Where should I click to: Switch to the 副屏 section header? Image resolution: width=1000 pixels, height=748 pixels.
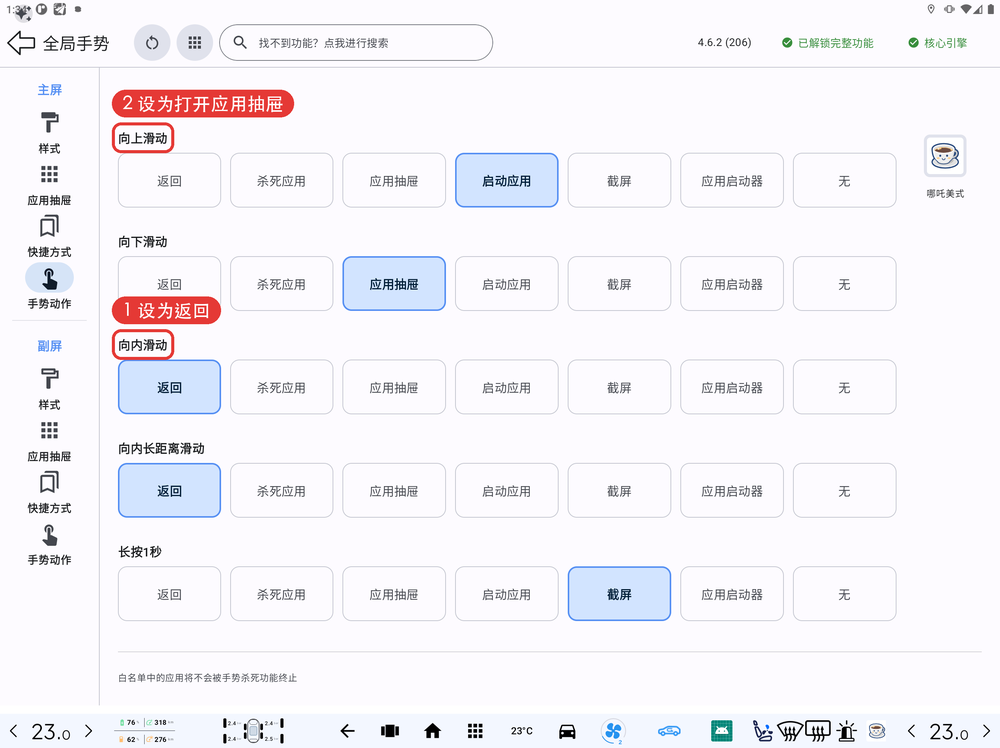click(x=49, y=346)
